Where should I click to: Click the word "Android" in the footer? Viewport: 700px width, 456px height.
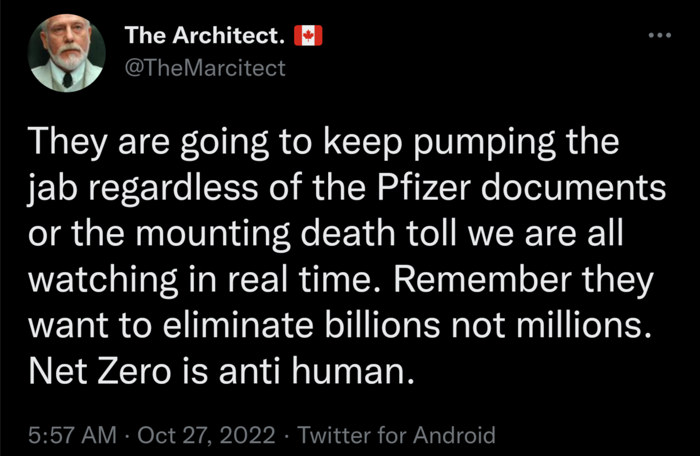(455, 435)
